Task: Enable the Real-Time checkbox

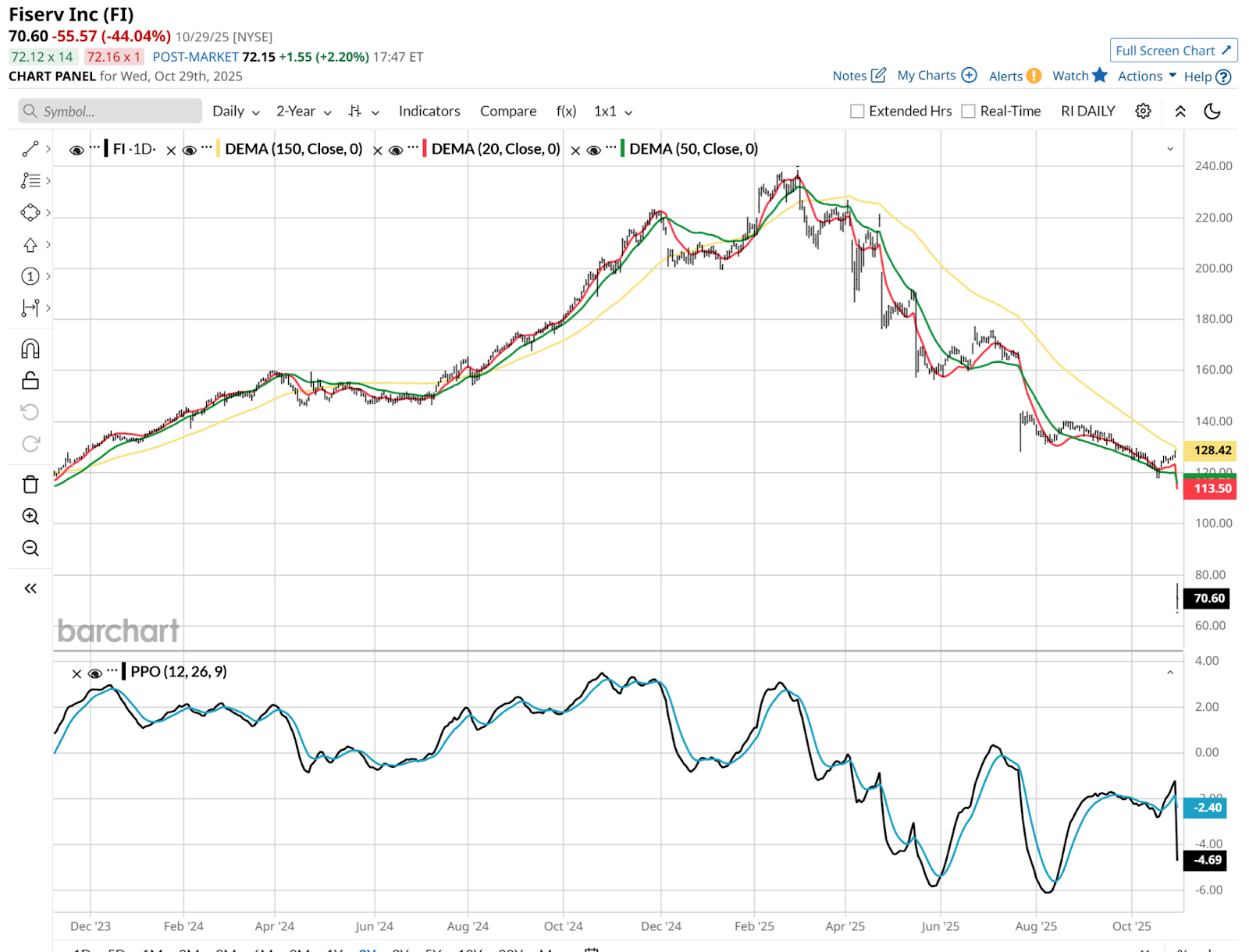Action: point(969,112)
